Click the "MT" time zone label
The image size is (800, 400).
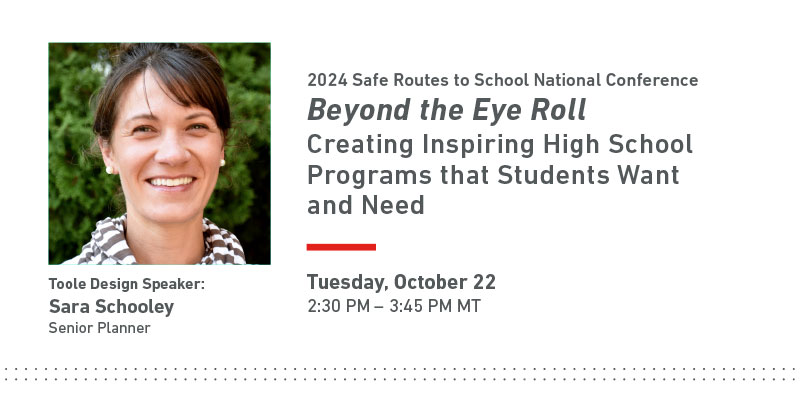click(x=469, y=306)
